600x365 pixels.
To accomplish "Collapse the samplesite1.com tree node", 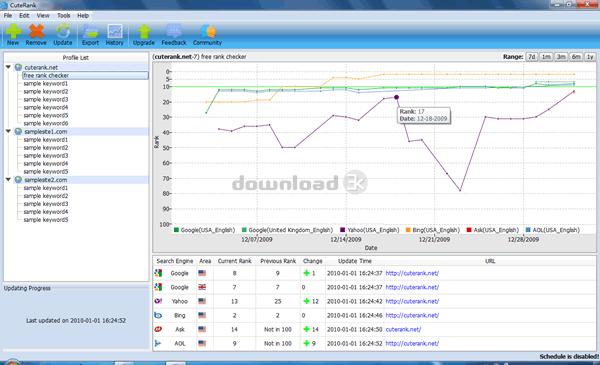I will (x=8, y=131).
